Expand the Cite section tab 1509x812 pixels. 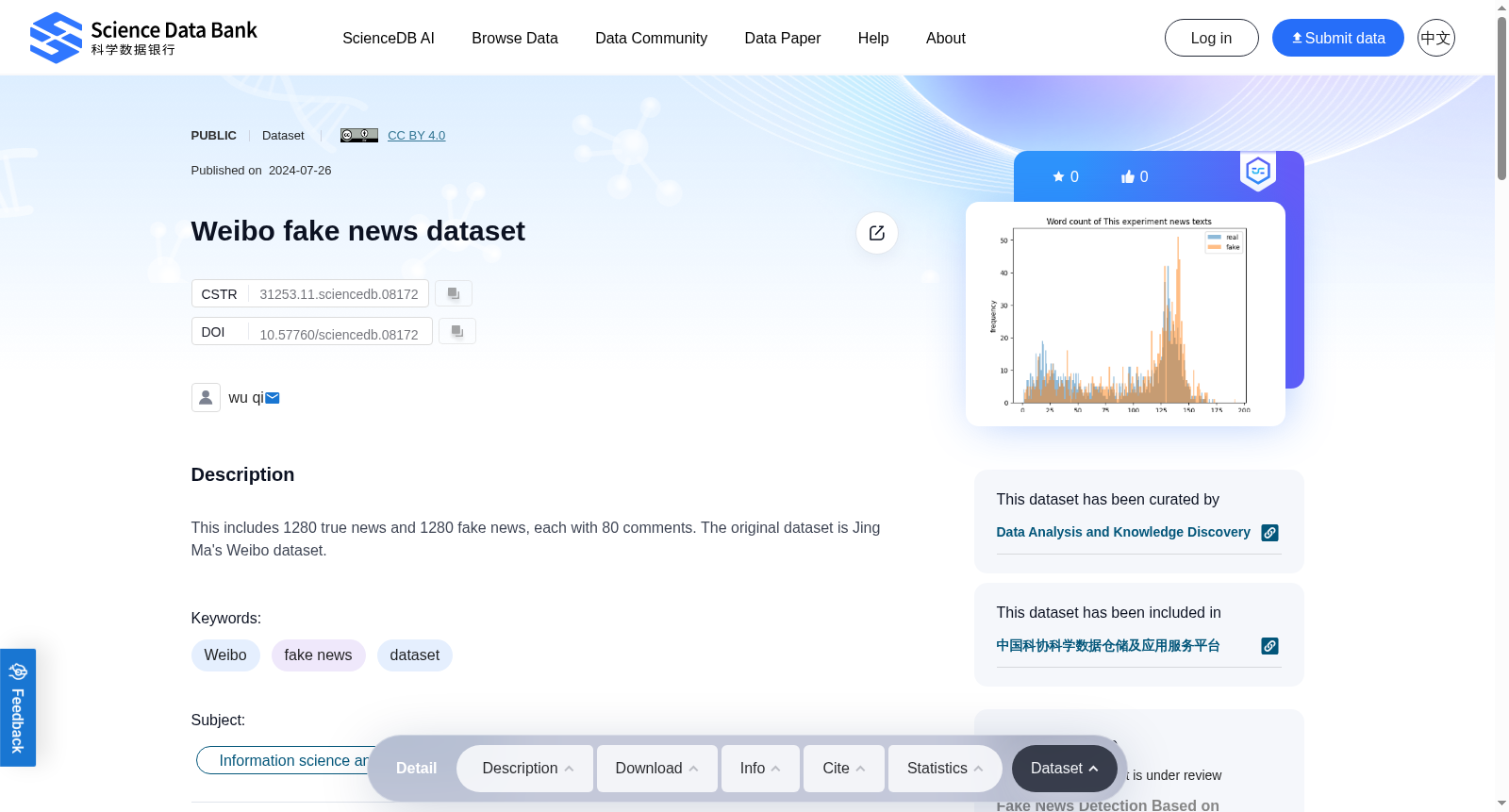tap(844, 769)
